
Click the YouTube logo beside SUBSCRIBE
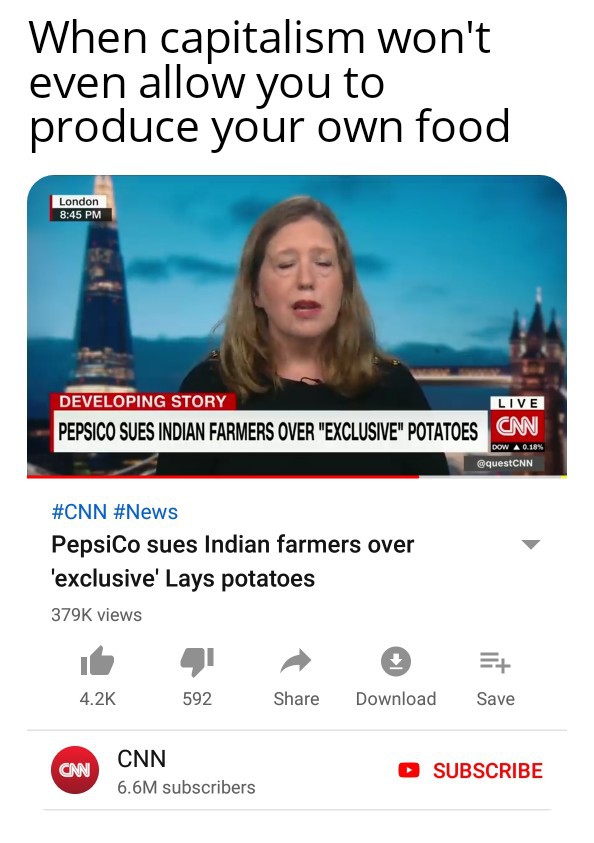(409, 770)
